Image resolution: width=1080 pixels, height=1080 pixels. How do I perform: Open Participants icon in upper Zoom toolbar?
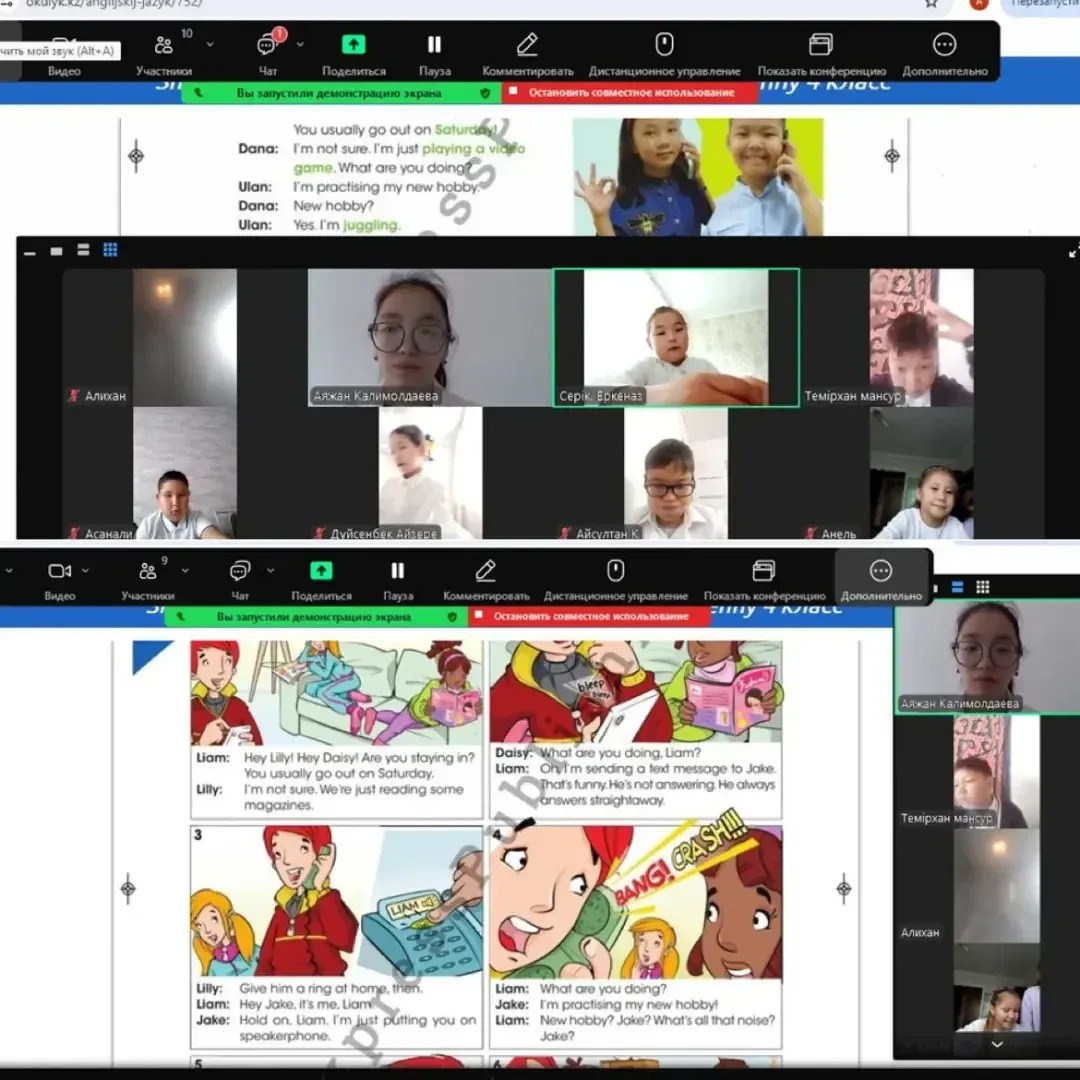click(163, 45)
